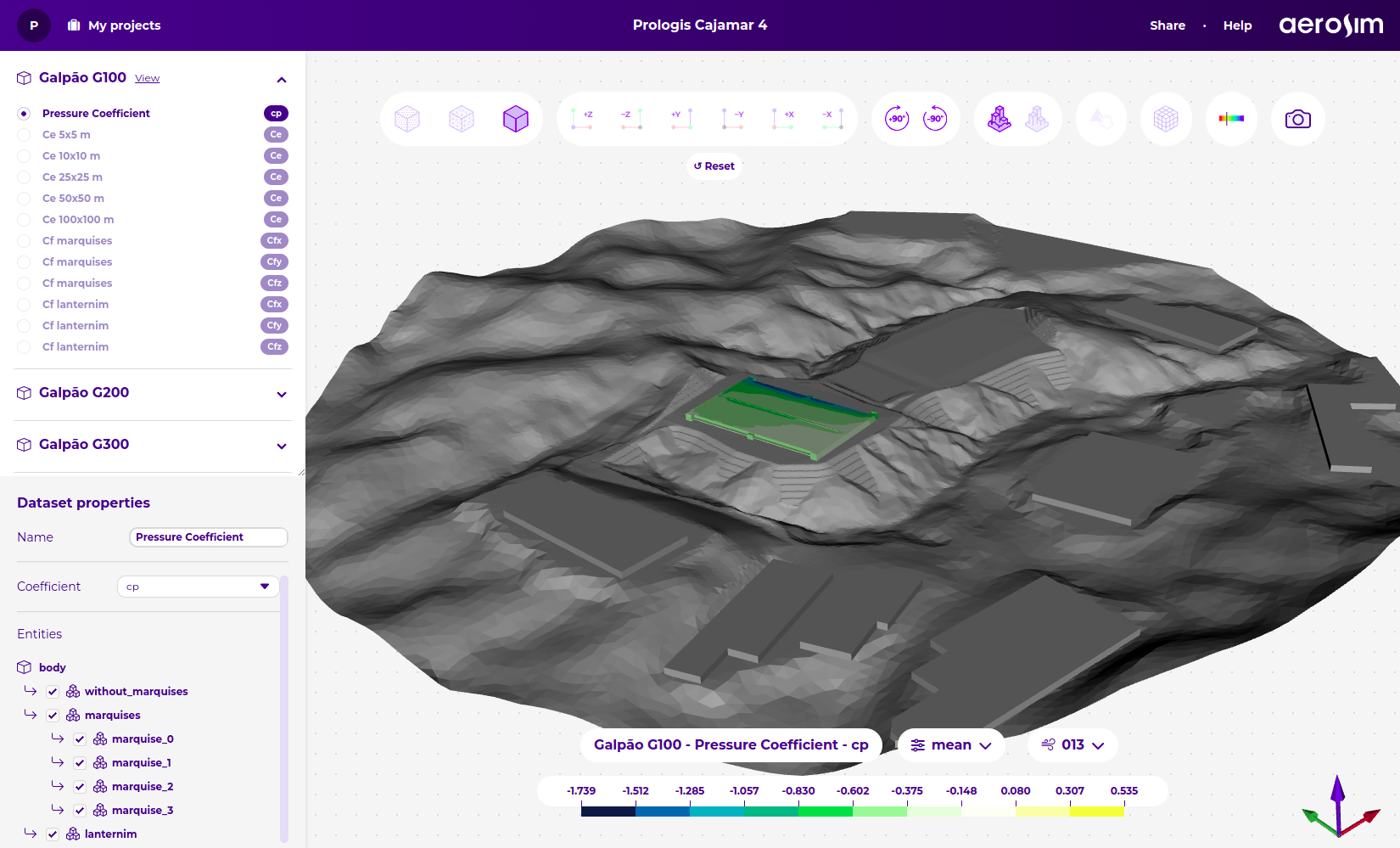Open the 013 wind direction dropdown

point(1072,745)
